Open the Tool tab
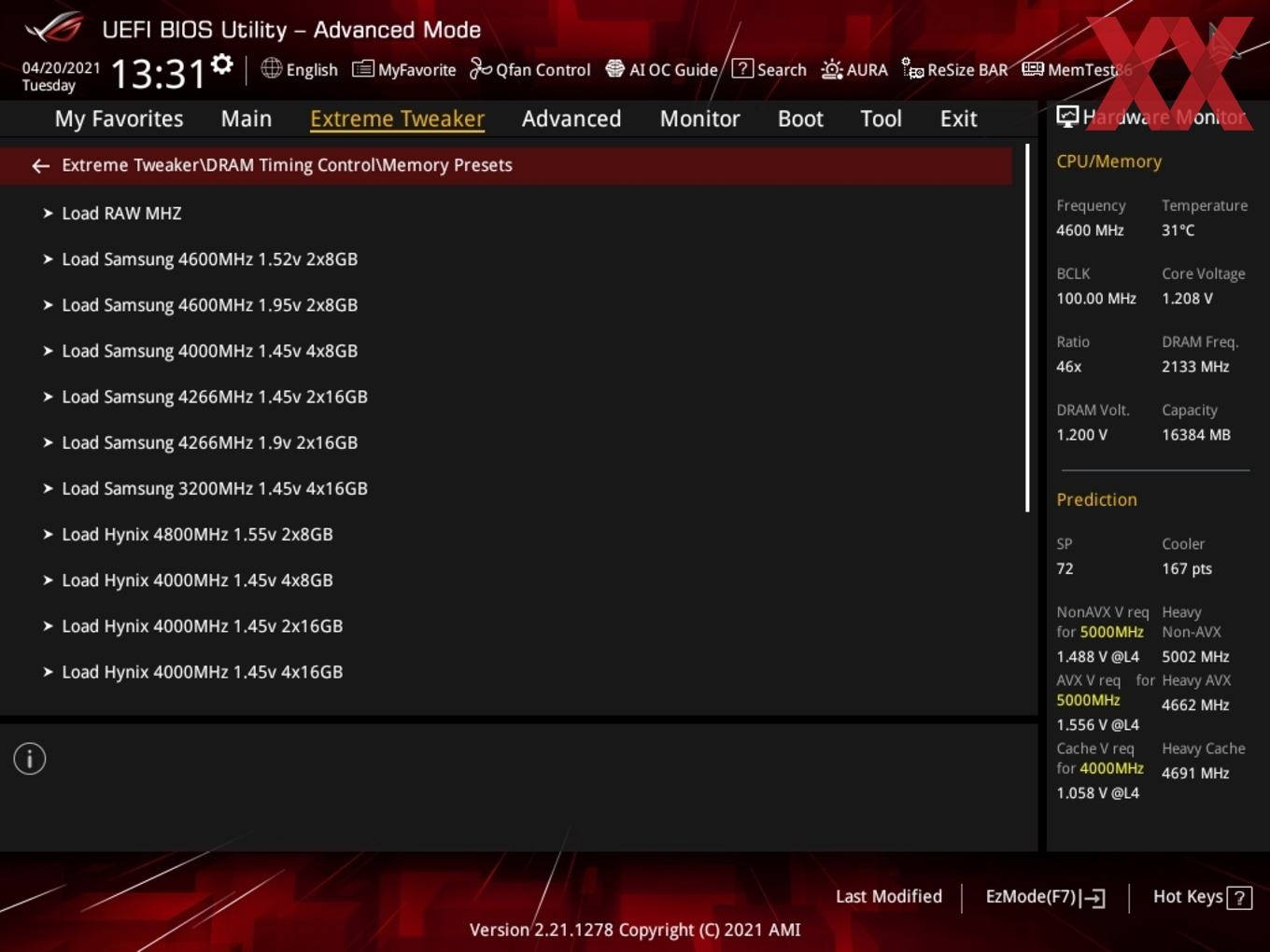Screen dimensions: 1270x952 (881, 119)
